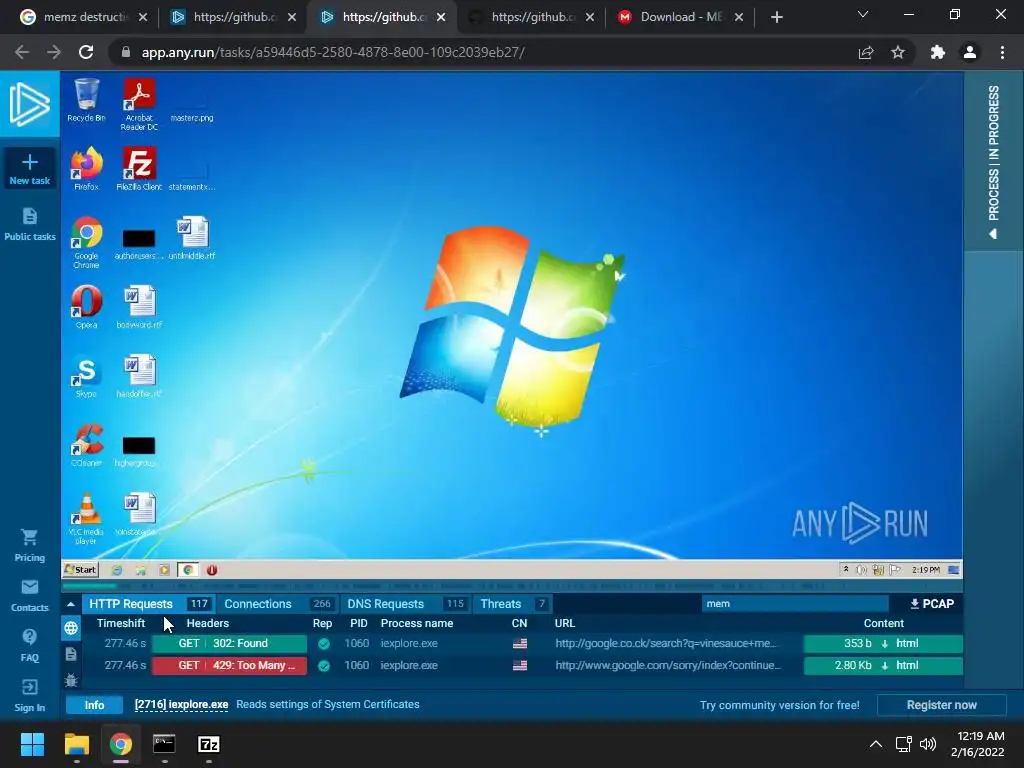Open the volume control in the system tray
The image size is (1024, 768).
927,744
